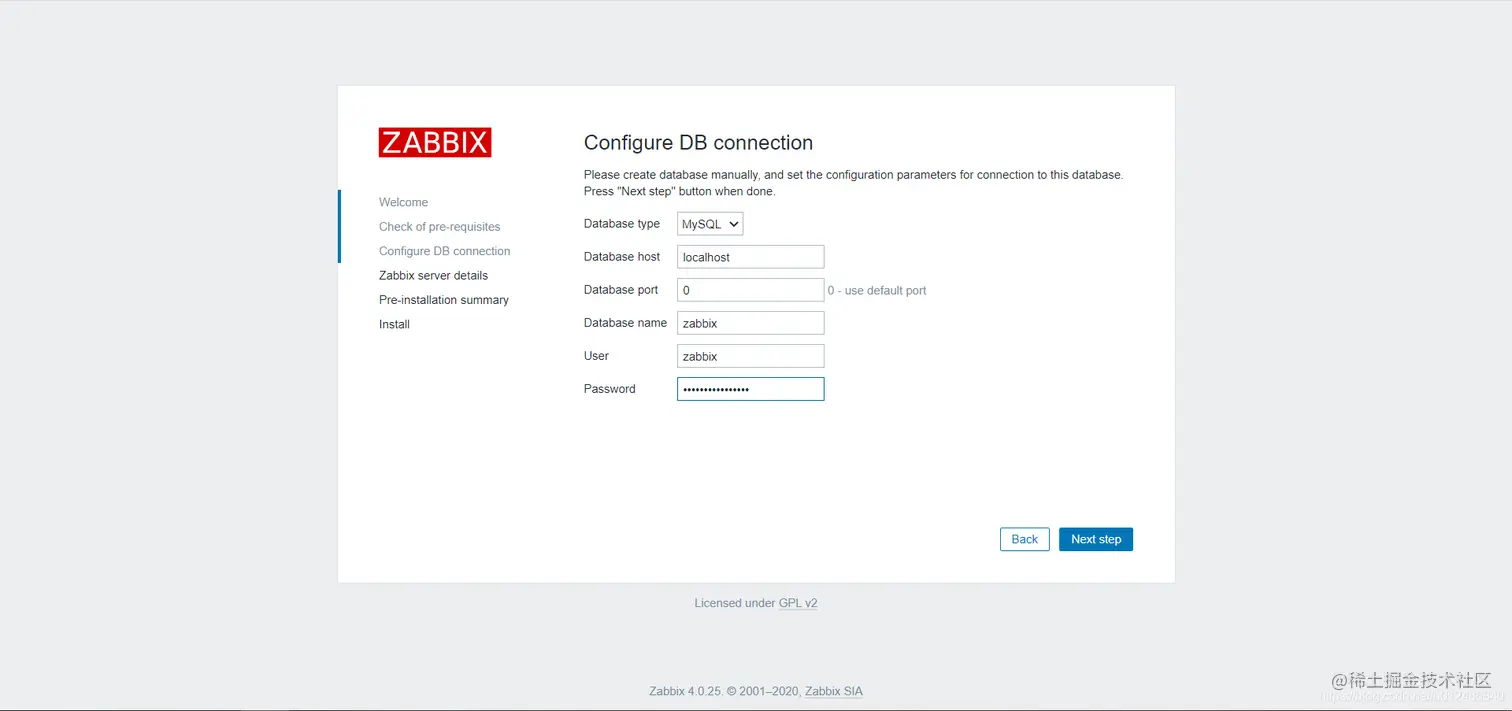Click the Database port input field
The height and width of the screenshot is (711, 1512).
[x=750, y=290]
